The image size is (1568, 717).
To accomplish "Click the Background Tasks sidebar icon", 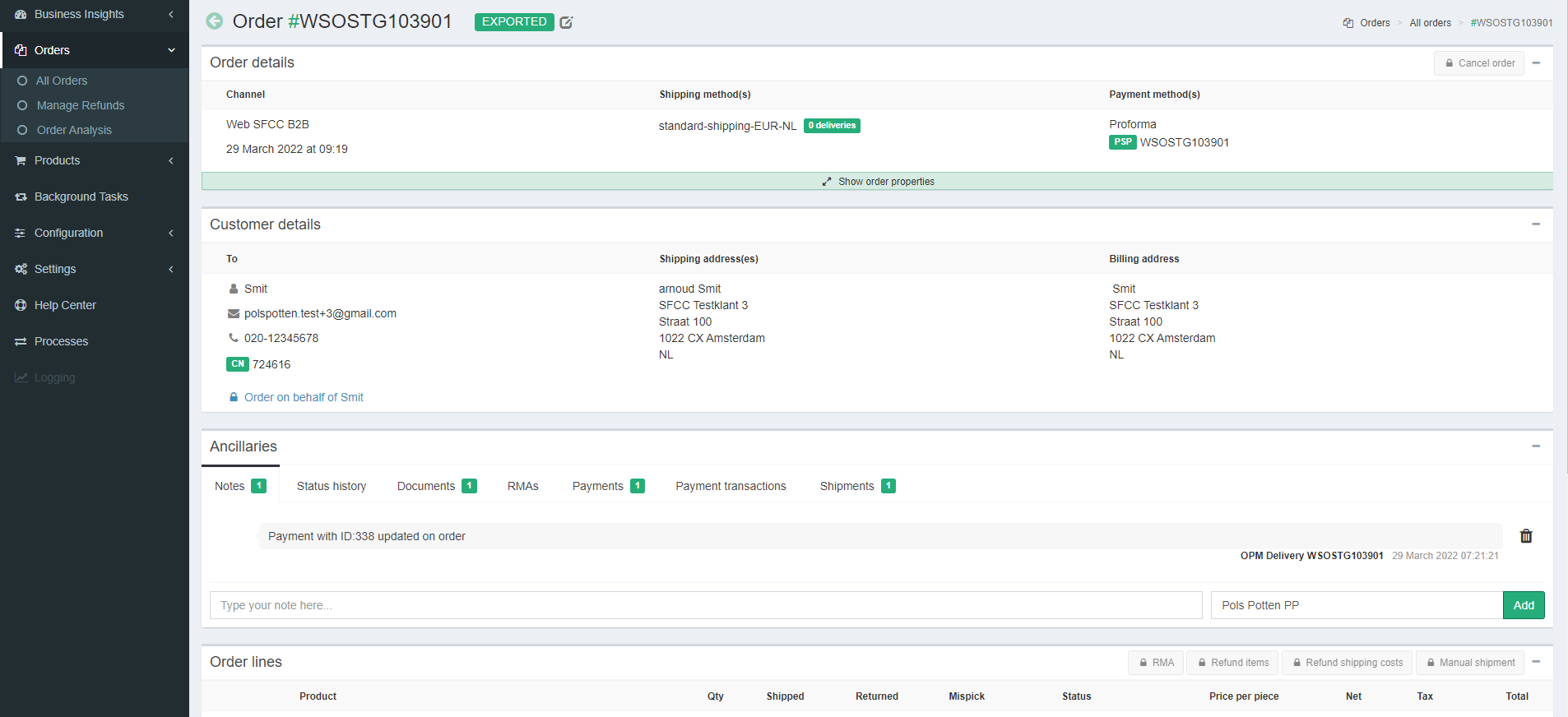I will [x=21, y=197].
